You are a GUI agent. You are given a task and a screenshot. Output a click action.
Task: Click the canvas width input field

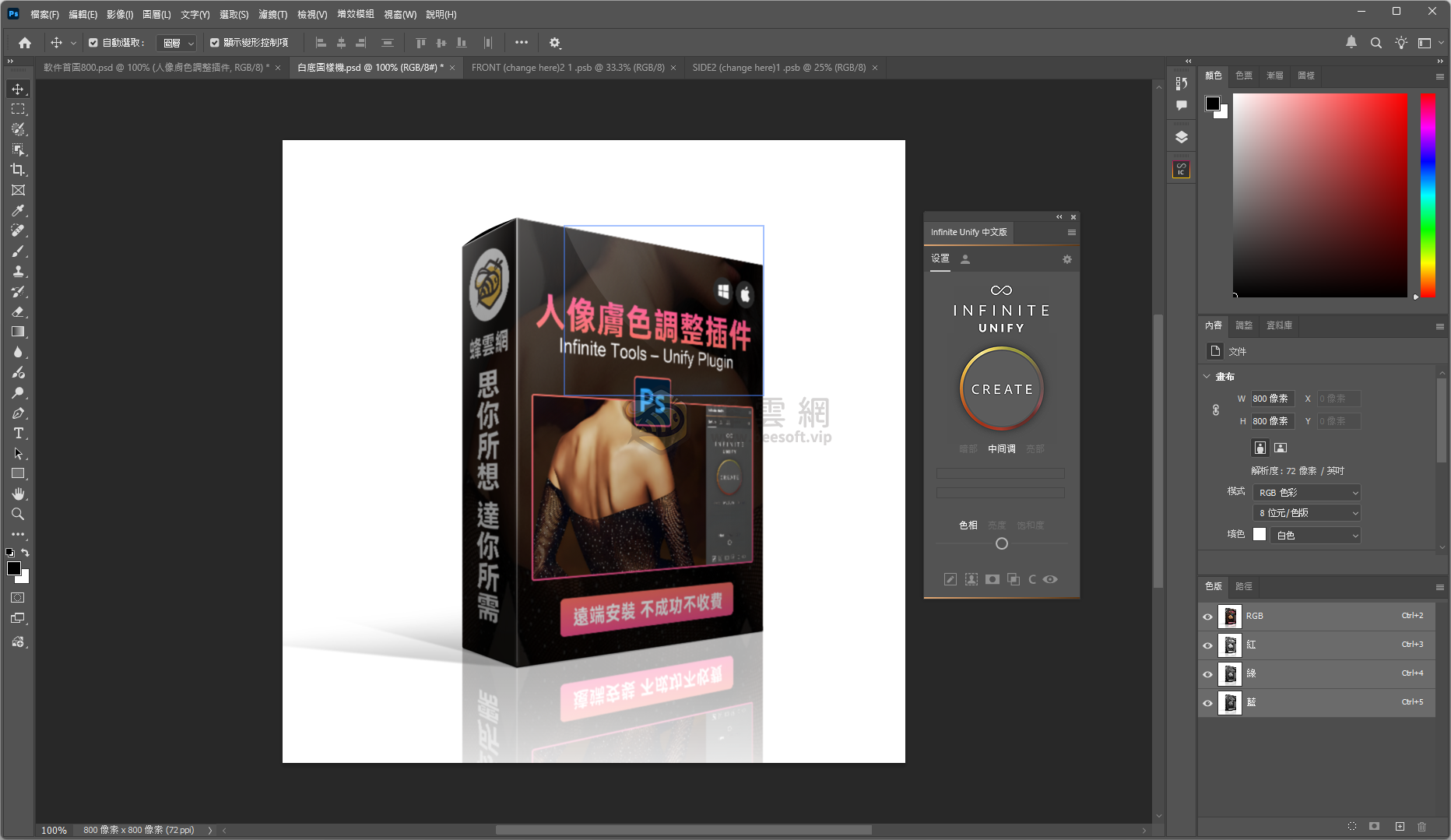[x=1272, y=399]
